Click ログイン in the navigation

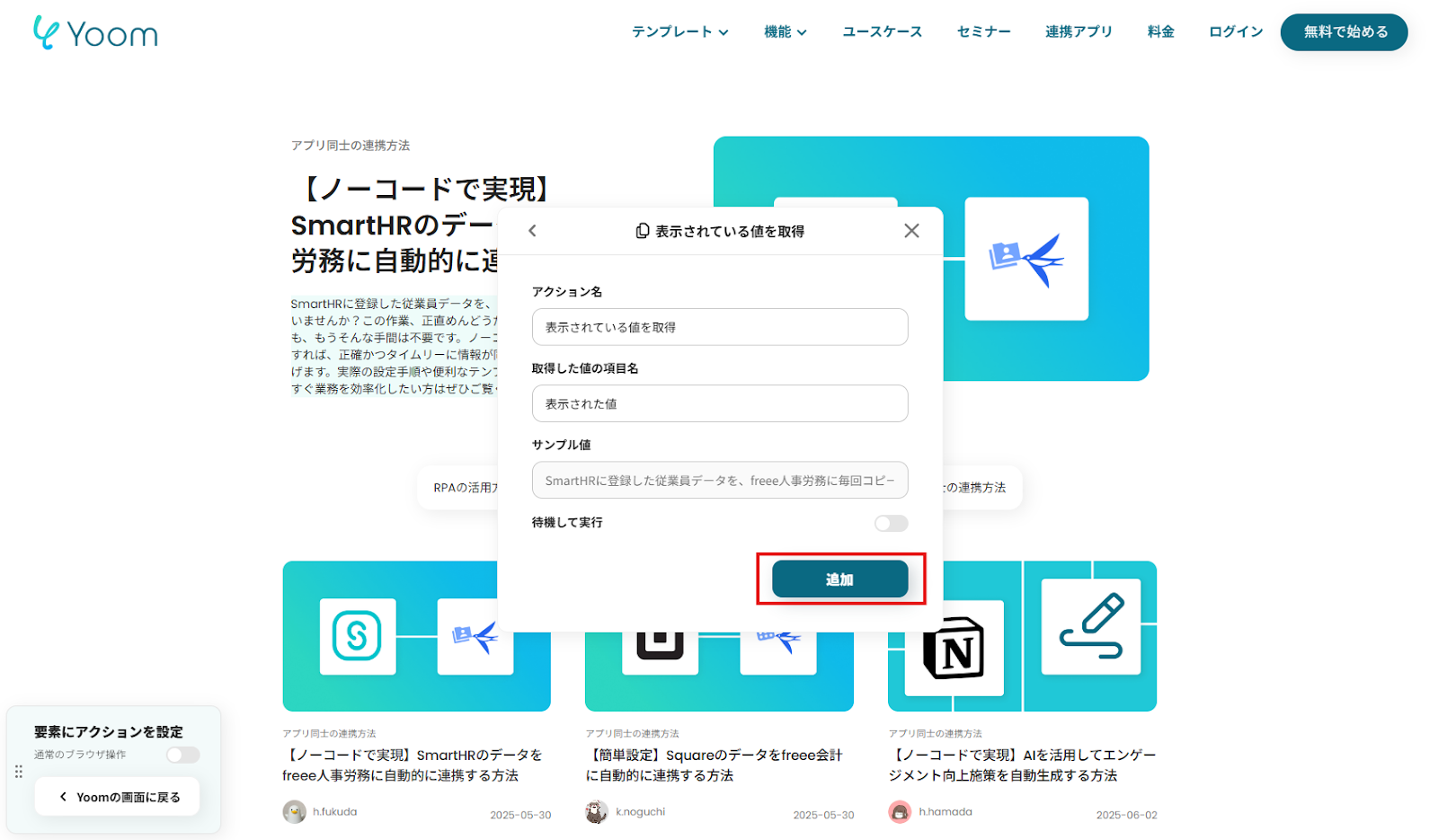(1236, 32)
